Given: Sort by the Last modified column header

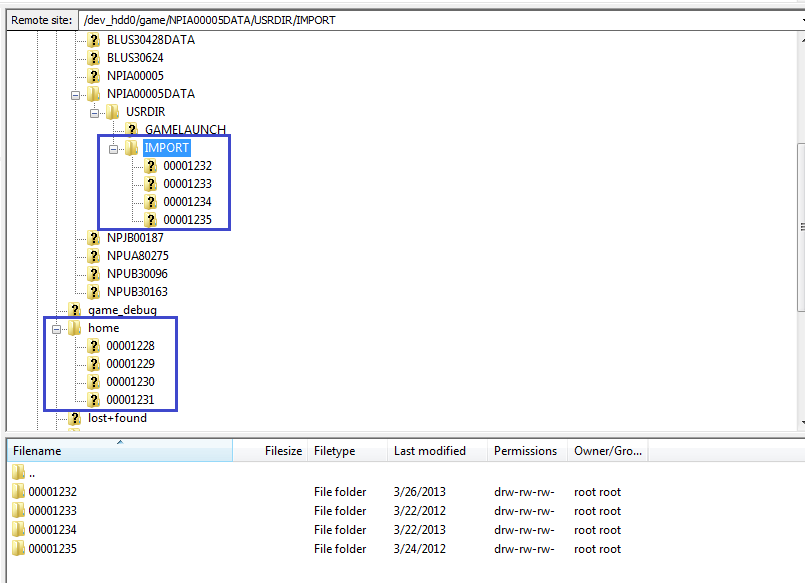Looking at the screenshot, I should pyautogui.click(x=437, y=450).
